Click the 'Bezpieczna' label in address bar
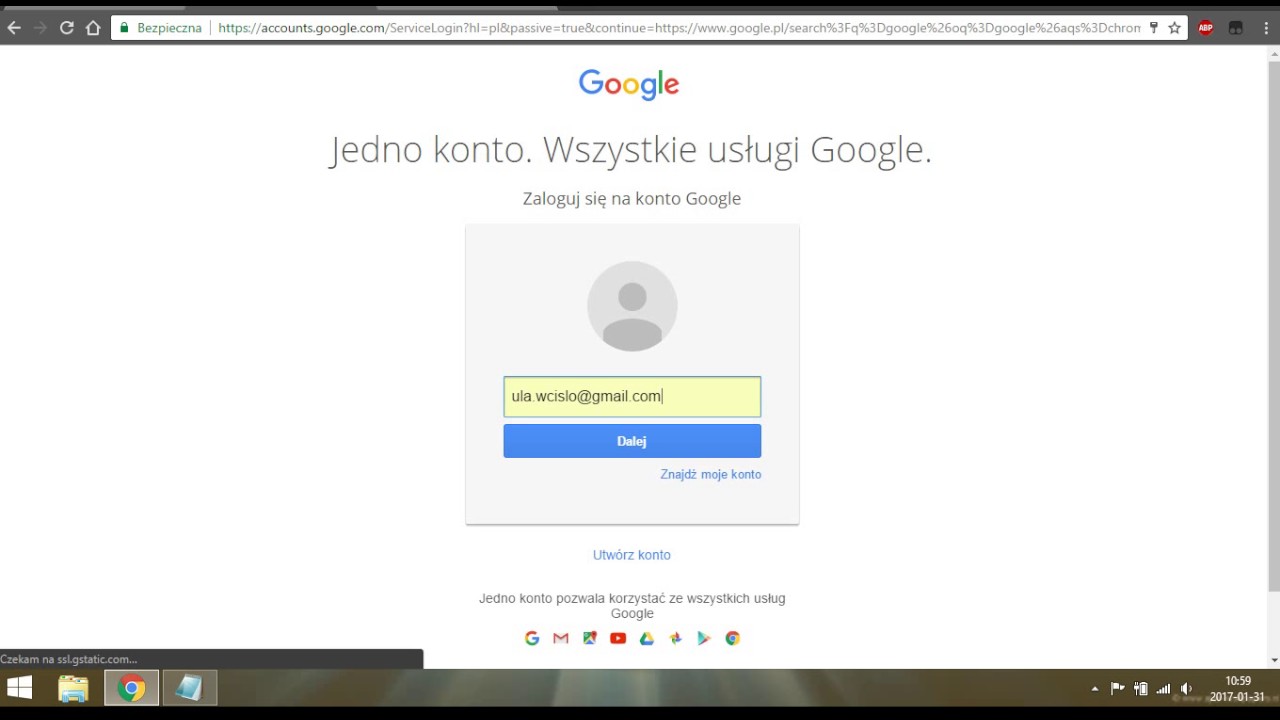The height and width of the screenshot is (720, 1280). [169, 28]
